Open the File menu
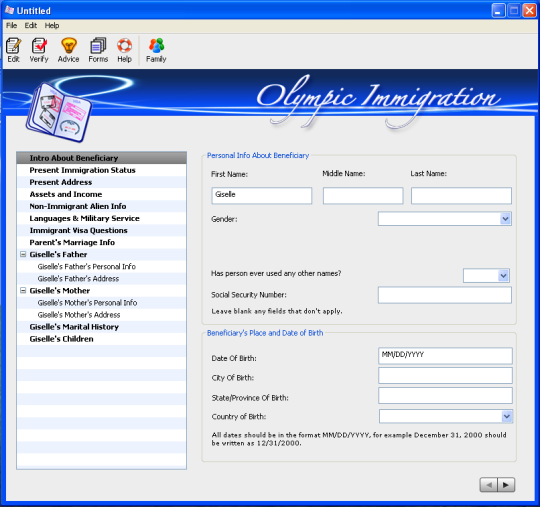 point(11,25)
